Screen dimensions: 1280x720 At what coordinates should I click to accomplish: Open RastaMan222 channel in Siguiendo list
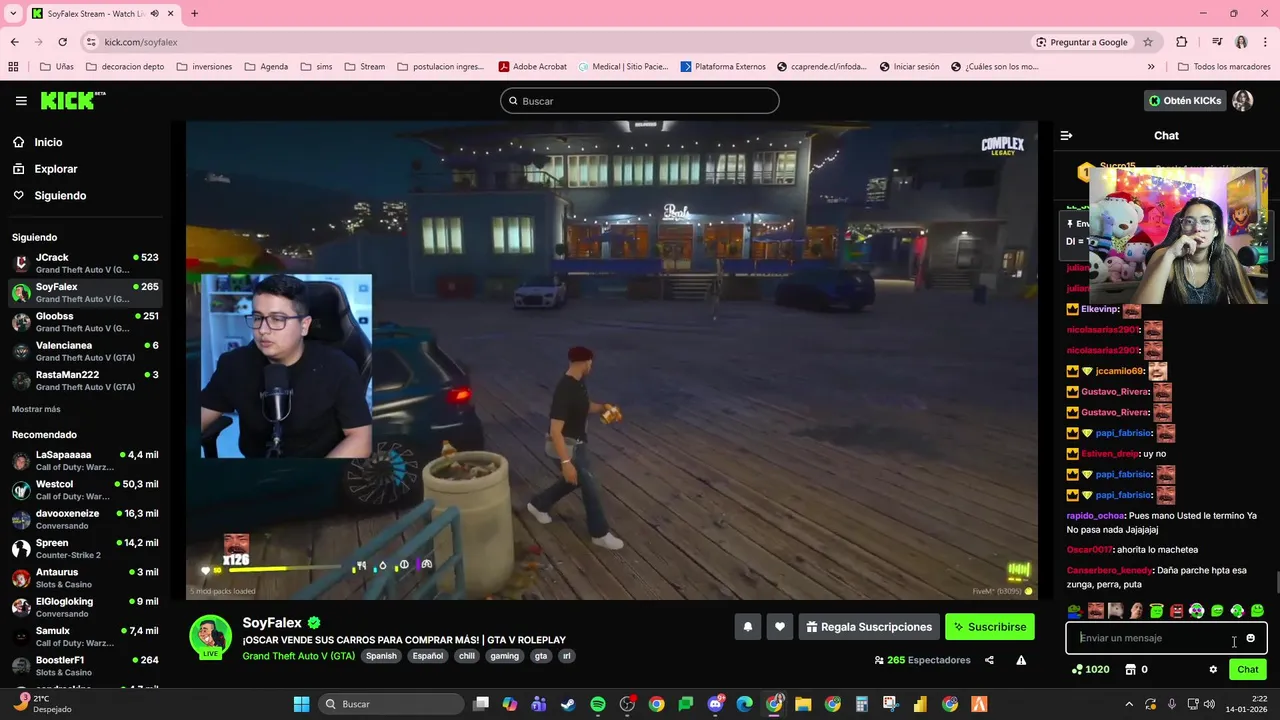coord(85,380)
